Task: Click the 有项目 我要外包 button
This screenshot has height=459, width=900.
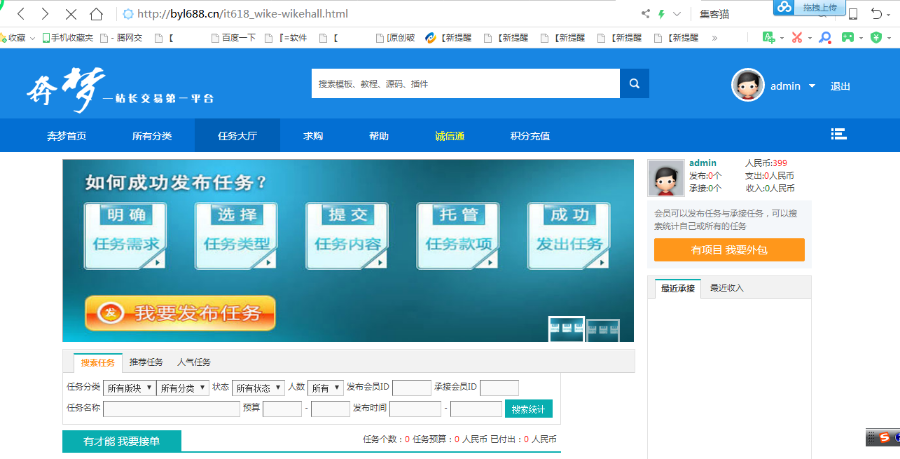Action: (729, 250)
